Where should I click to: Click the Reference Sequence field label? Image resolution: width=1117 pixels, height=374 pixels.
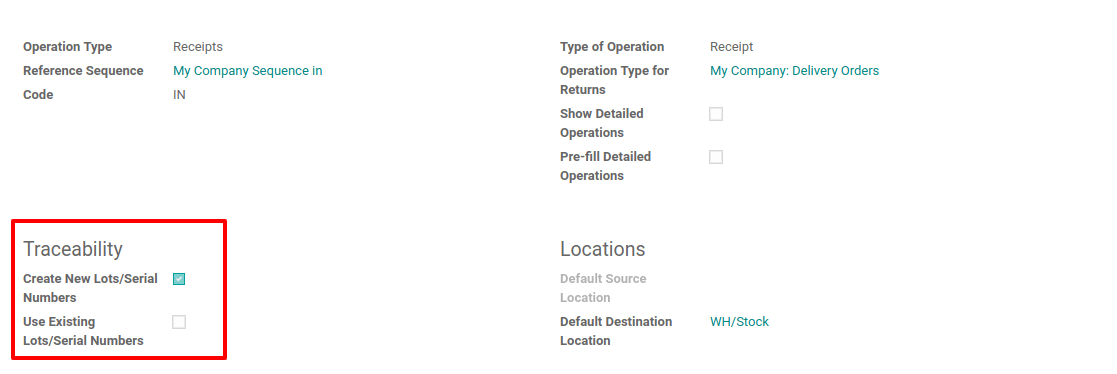point(83,71)
